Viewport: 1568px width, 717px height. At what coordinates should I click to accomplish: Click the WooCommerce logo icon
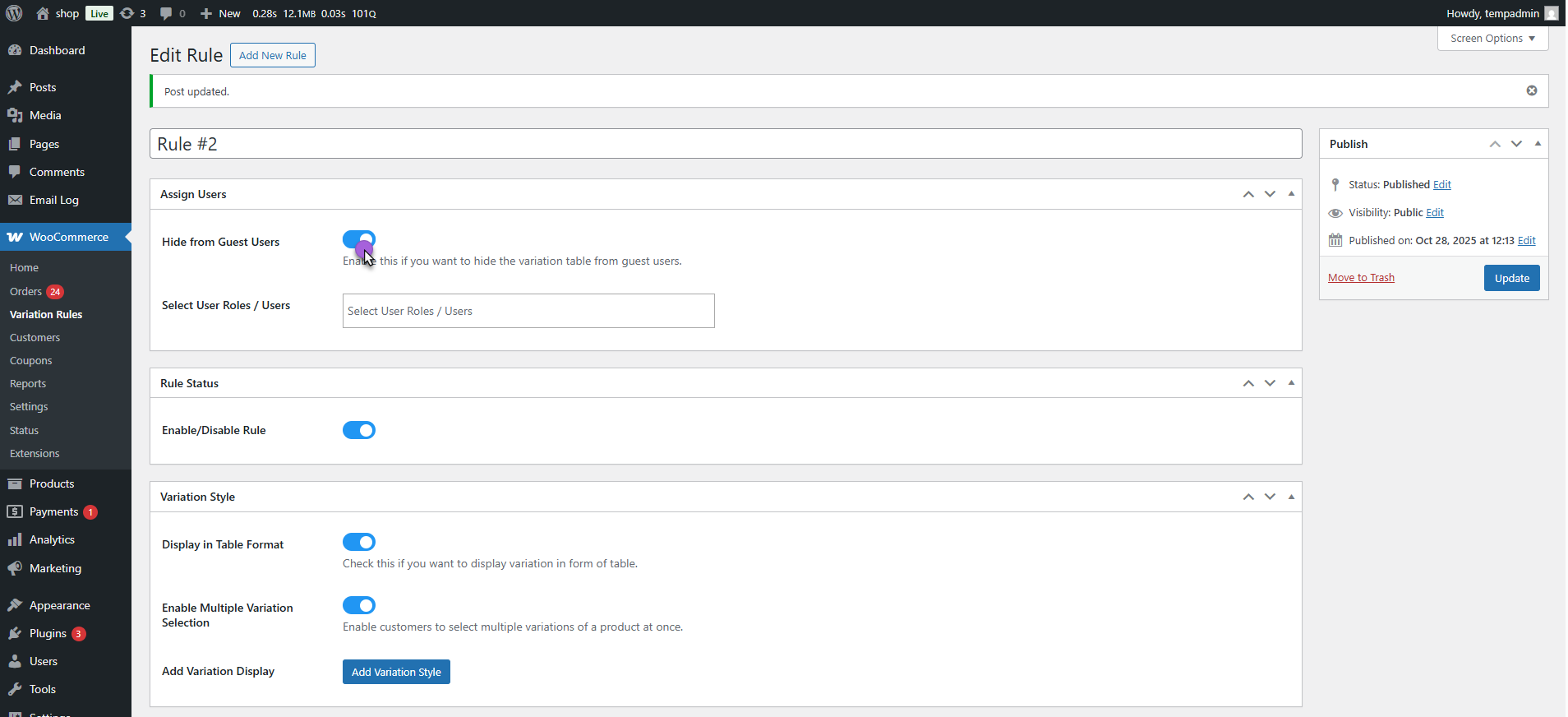(15, 237)
